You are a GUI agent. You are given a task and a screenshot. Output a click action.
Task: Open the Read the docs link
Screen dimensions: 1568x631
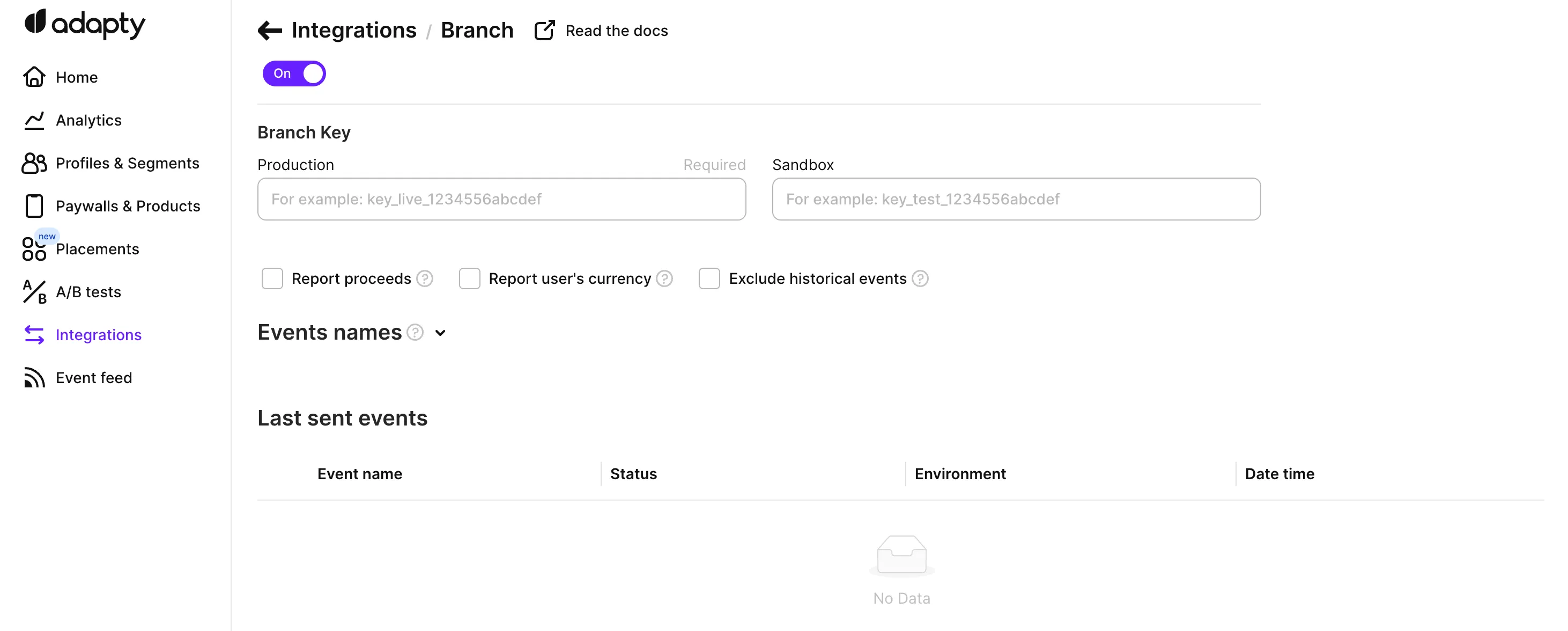[x=616, y=31]
